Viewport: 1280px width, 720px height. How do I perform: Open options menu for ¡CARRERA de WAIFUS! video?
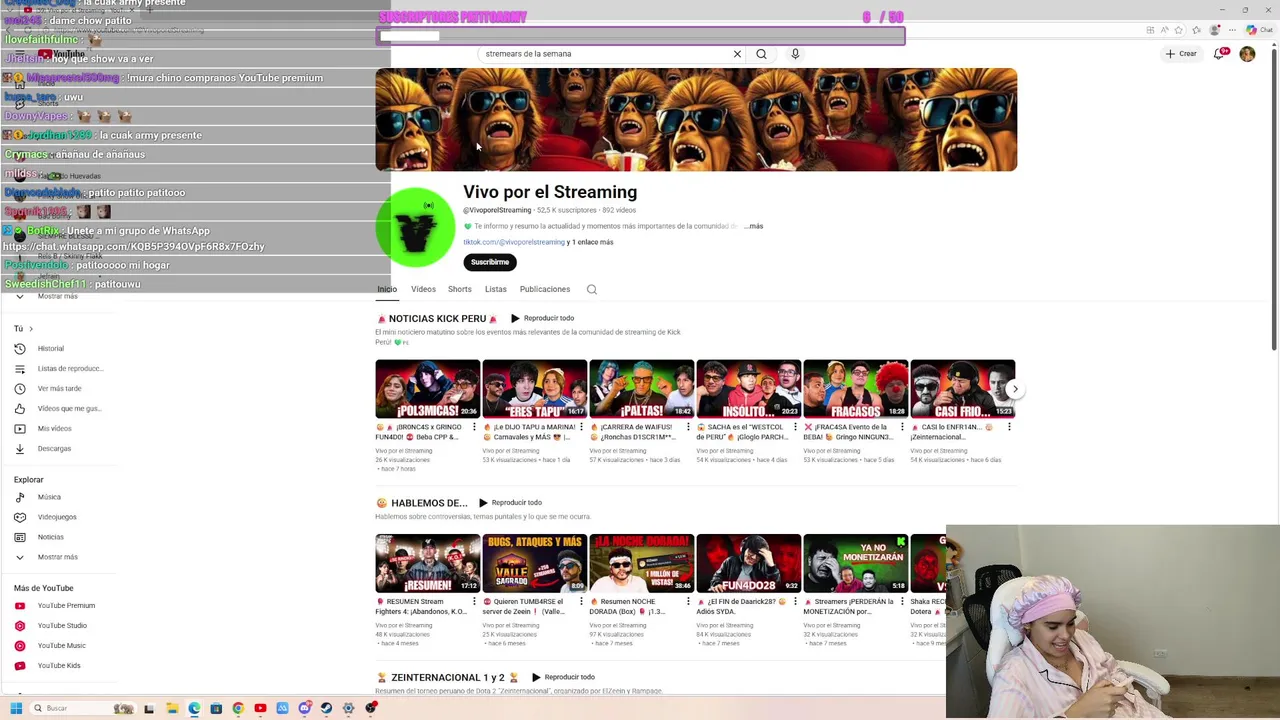(x=688, y=427)
